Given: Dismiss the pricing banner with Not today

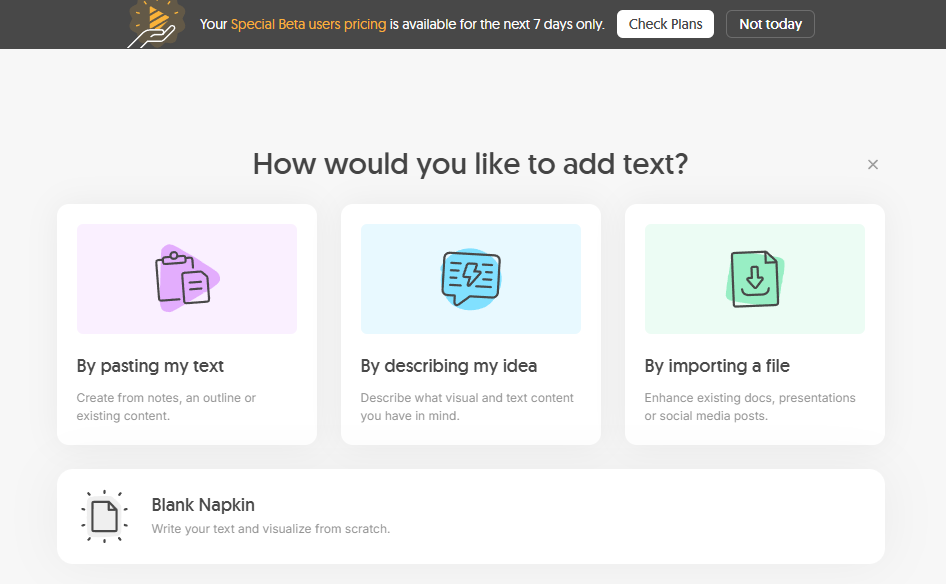Looking at the screenshot, I should tap(770, 24).
